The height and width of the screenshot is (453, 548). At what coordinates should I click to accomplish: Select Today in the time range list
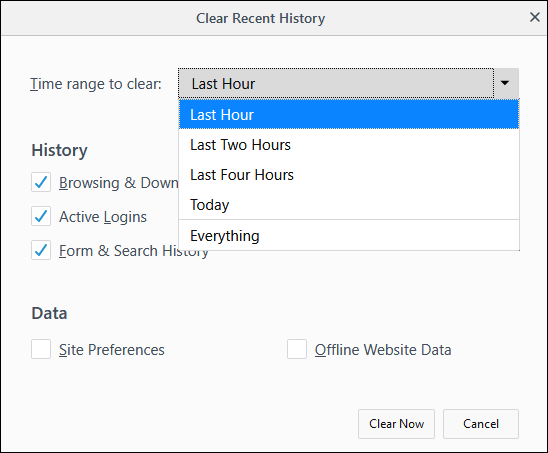pyautogui.click(x=349, y=205)
